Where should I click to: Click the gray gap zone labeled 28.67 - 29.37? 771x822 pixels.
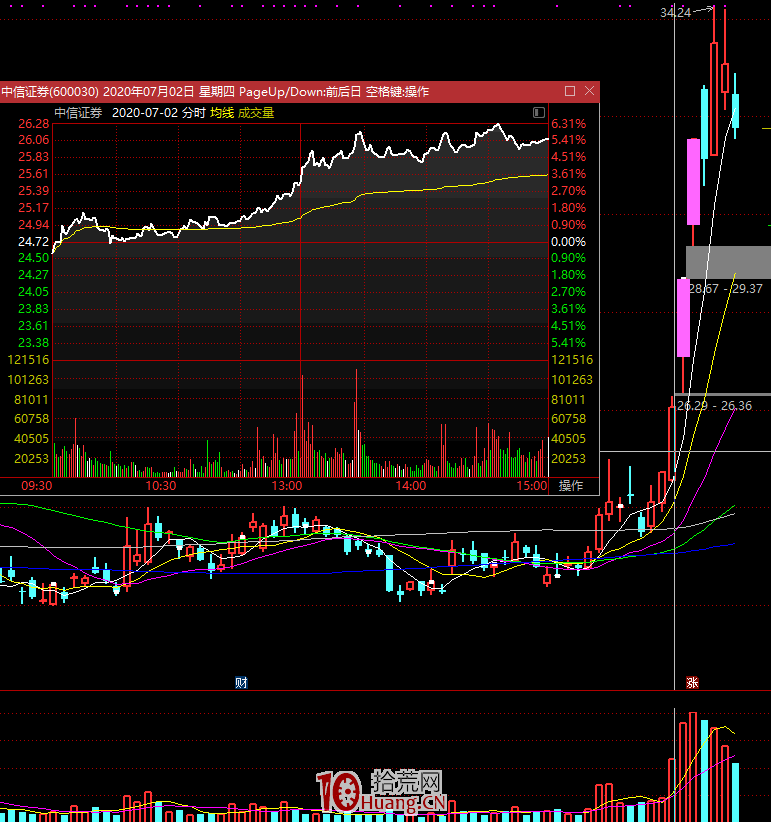coord(728,262)
